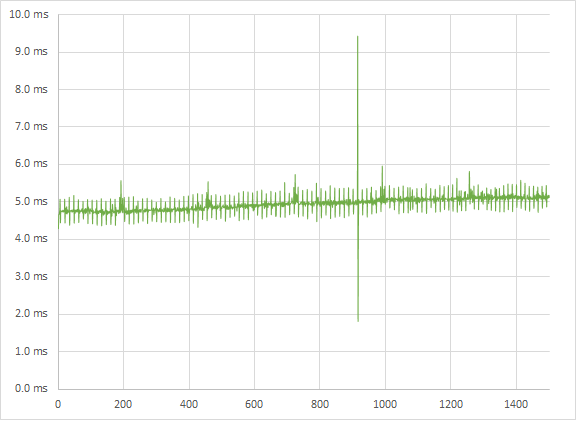
Task: Select the 8.0 ms axis label
Action: point(31,89)
